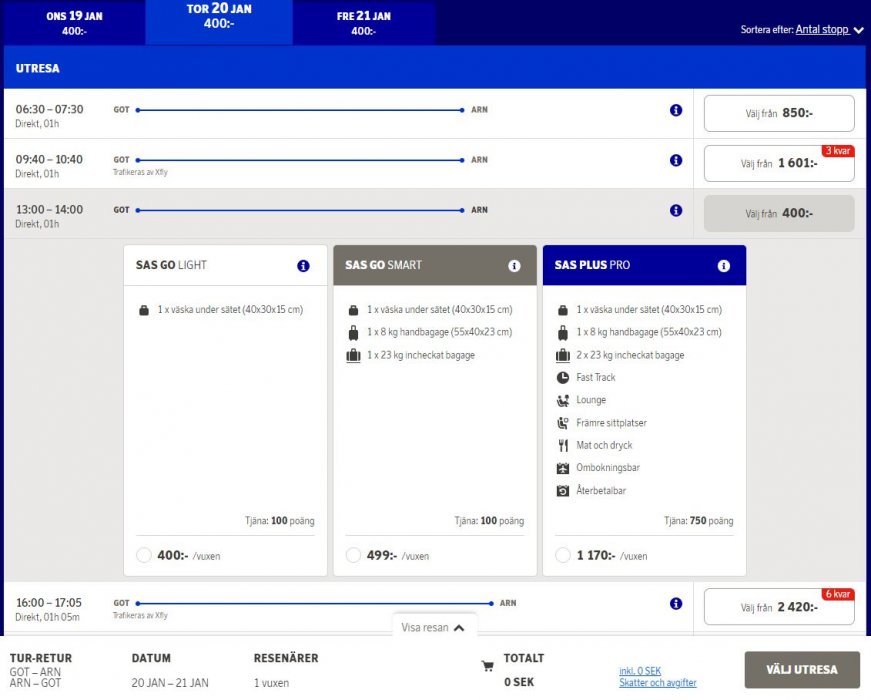Select SAS Go Light 400:- fare
The width and height of the screenshot is (871, 700).
143,555
